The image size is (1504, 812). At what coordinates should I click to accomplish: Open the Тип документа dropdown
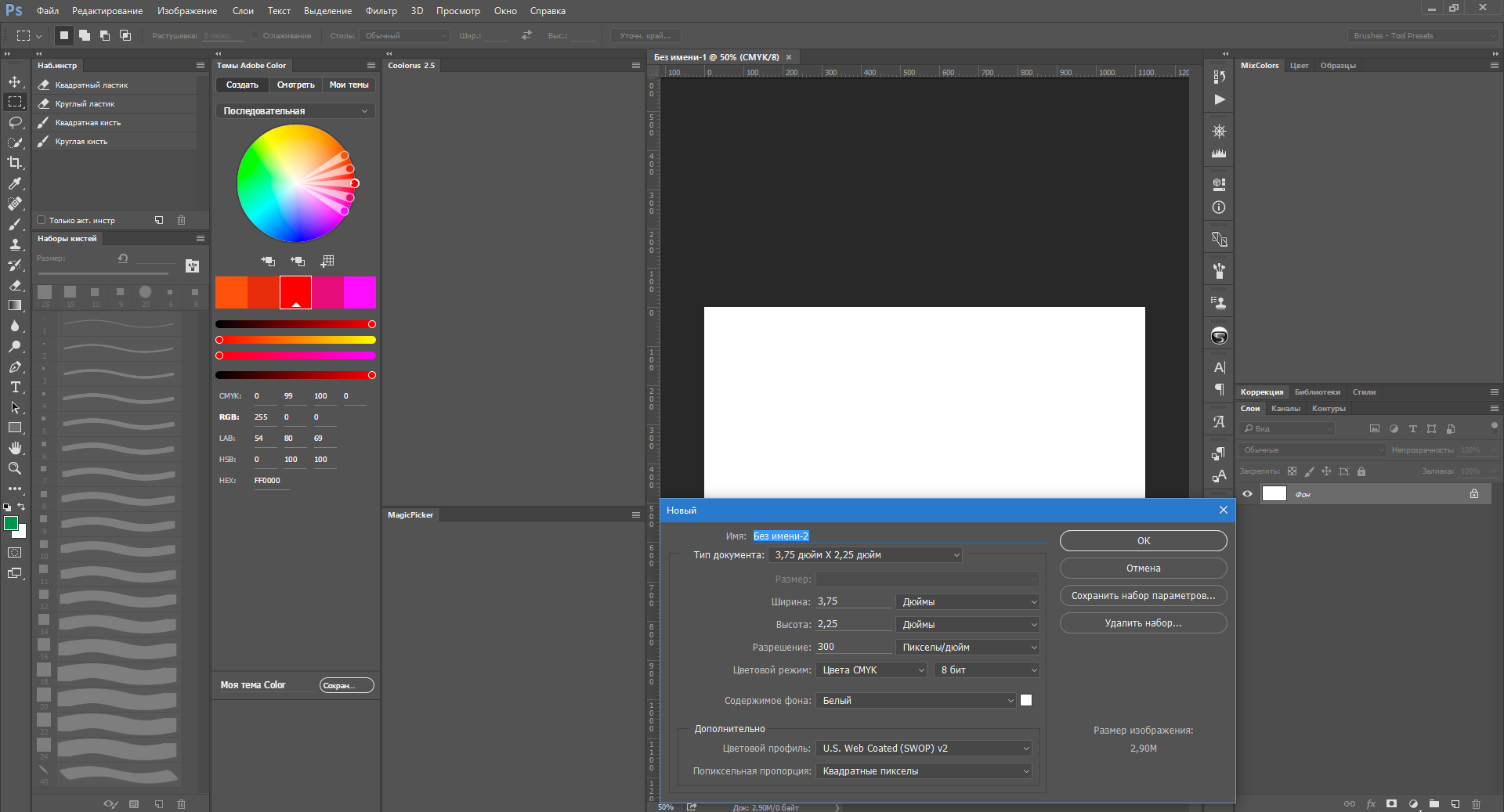[865, 555]
